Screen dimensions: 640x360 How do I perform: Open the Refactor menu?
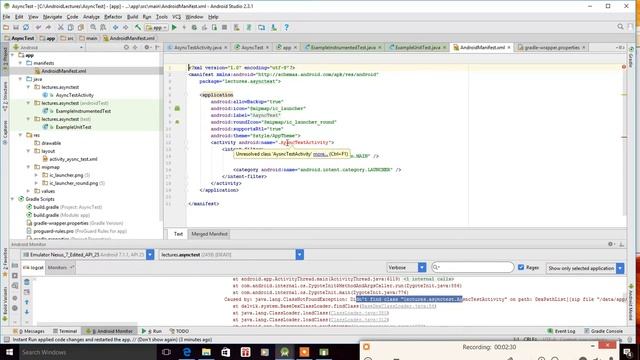[x=113, y=17]
